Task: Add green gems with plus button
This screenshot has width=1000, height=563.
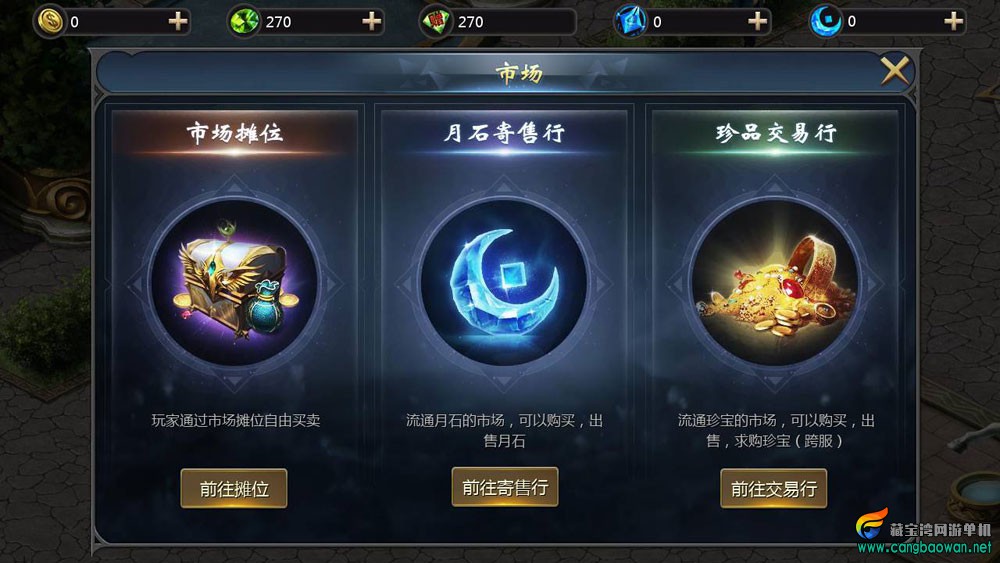Action: pyautogui.click(x=371, y=22)
